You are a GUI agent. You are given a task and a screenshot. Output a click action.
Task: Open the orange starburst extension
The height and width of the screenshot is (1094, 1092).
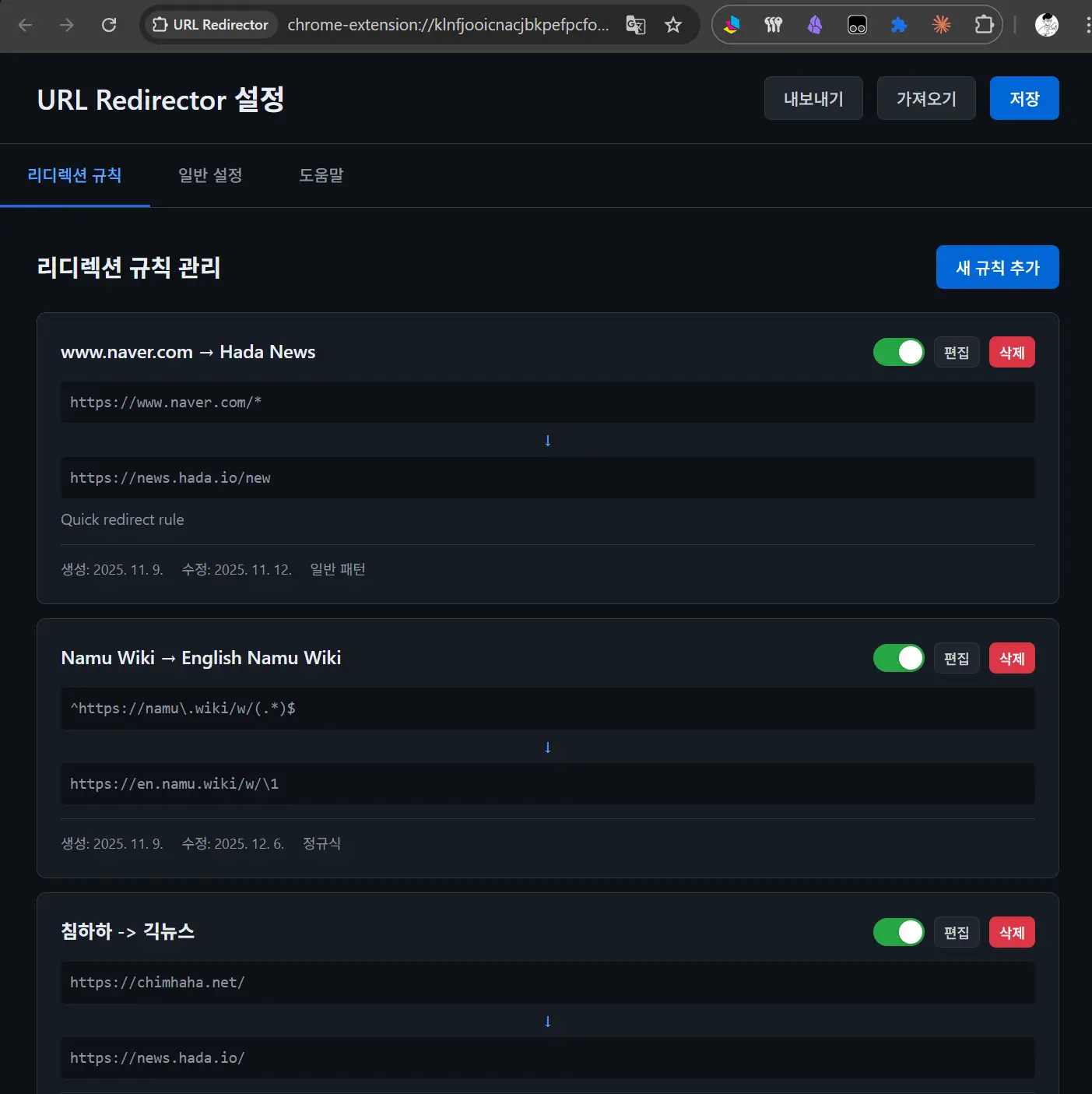point(941,25)
